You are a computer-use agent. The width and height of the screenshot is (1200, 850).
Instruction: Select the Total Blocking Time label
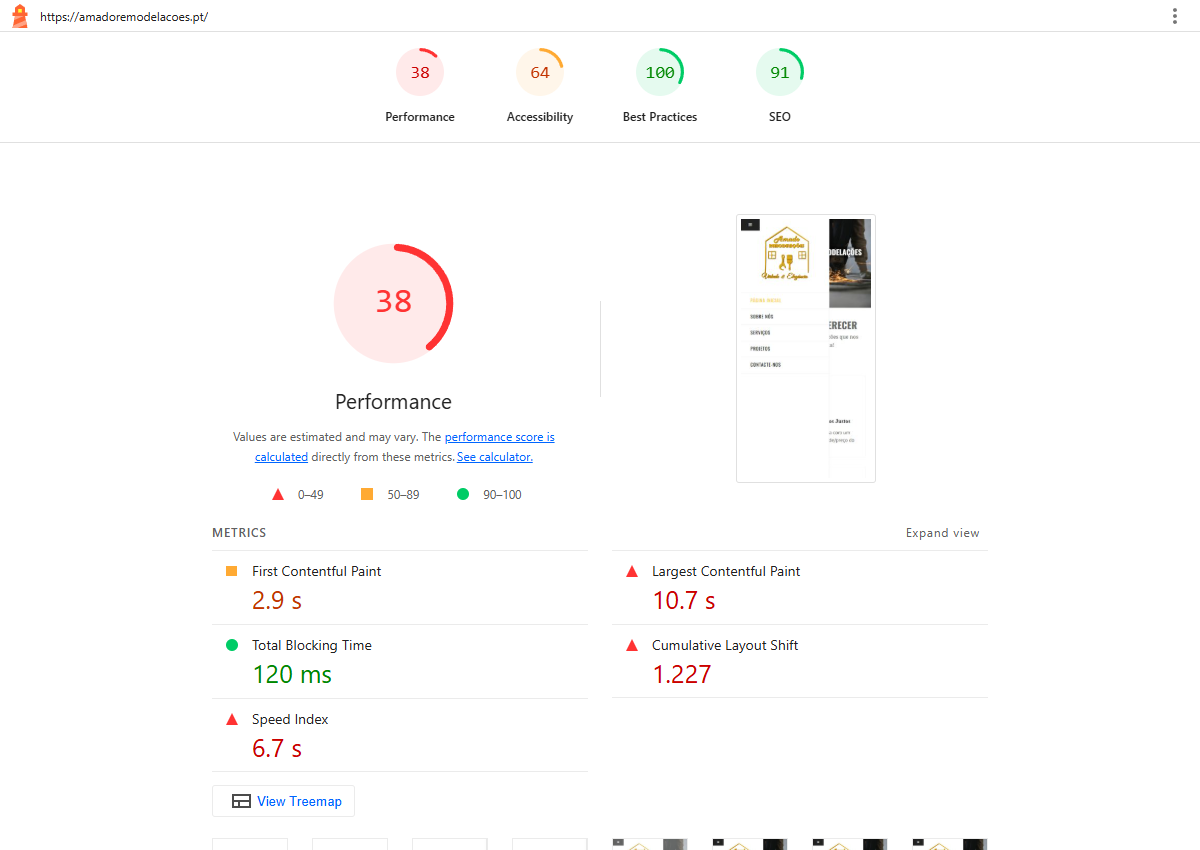point(312,645)
